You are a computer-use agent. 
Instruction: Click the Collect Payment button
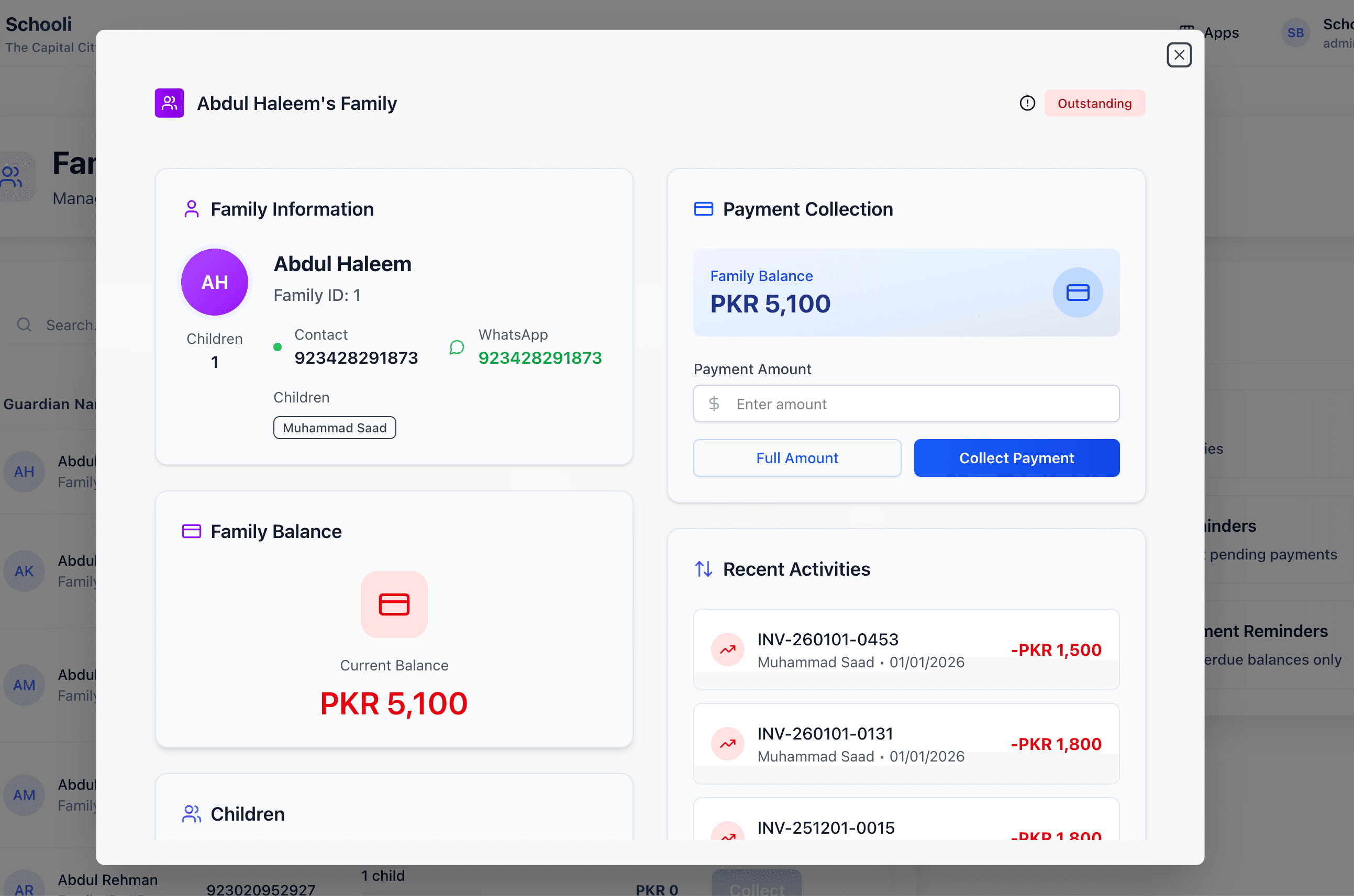click(1016, 458)
